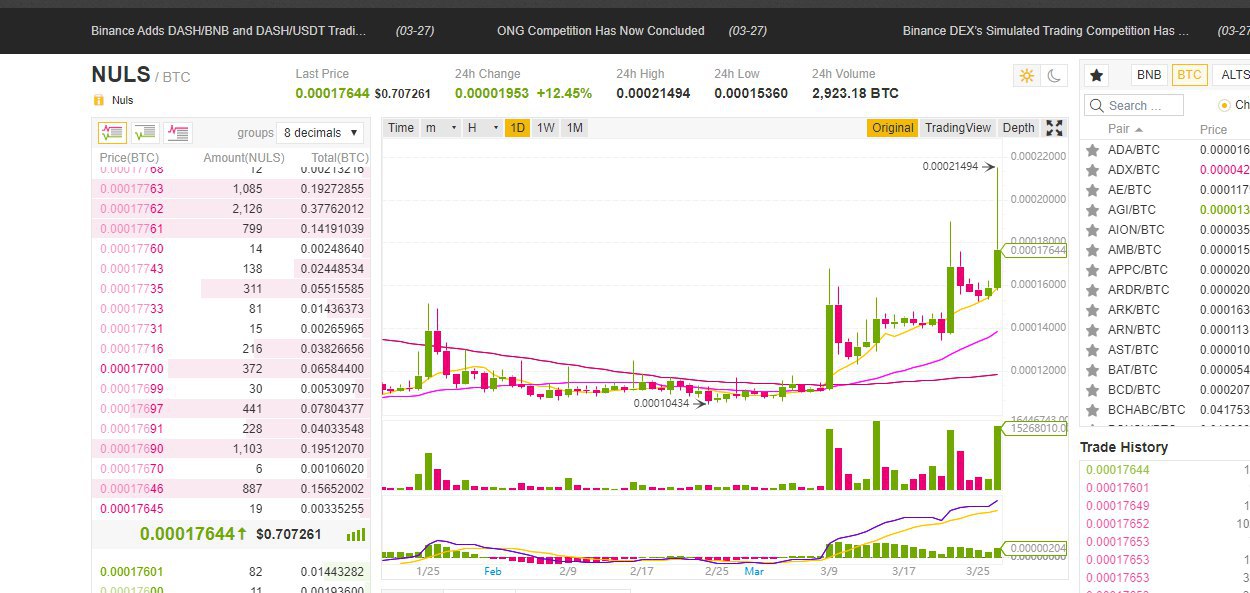Favorite the ADX/BTC pair star
Screen dimensions: 1250x593
[1093, 170]
